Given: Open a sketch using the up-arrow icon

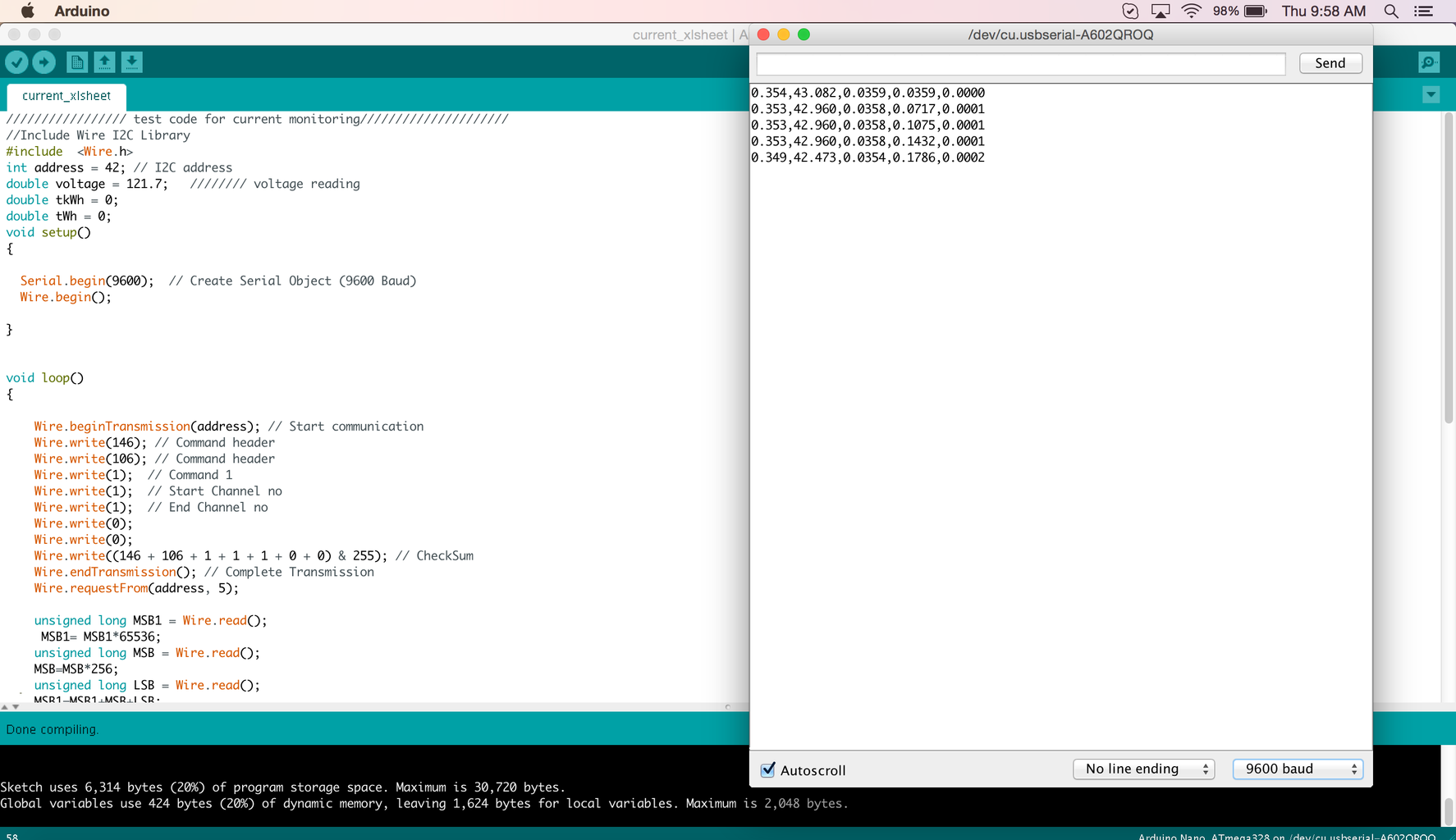Looking at the screenshot, I should (104, 62).
